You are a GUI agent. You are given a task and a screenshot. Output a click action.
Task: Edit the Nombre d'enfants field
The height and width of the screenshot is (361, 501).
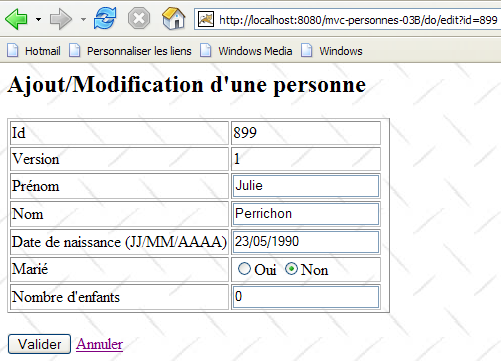pyautogui.click(x=306, y=297)
